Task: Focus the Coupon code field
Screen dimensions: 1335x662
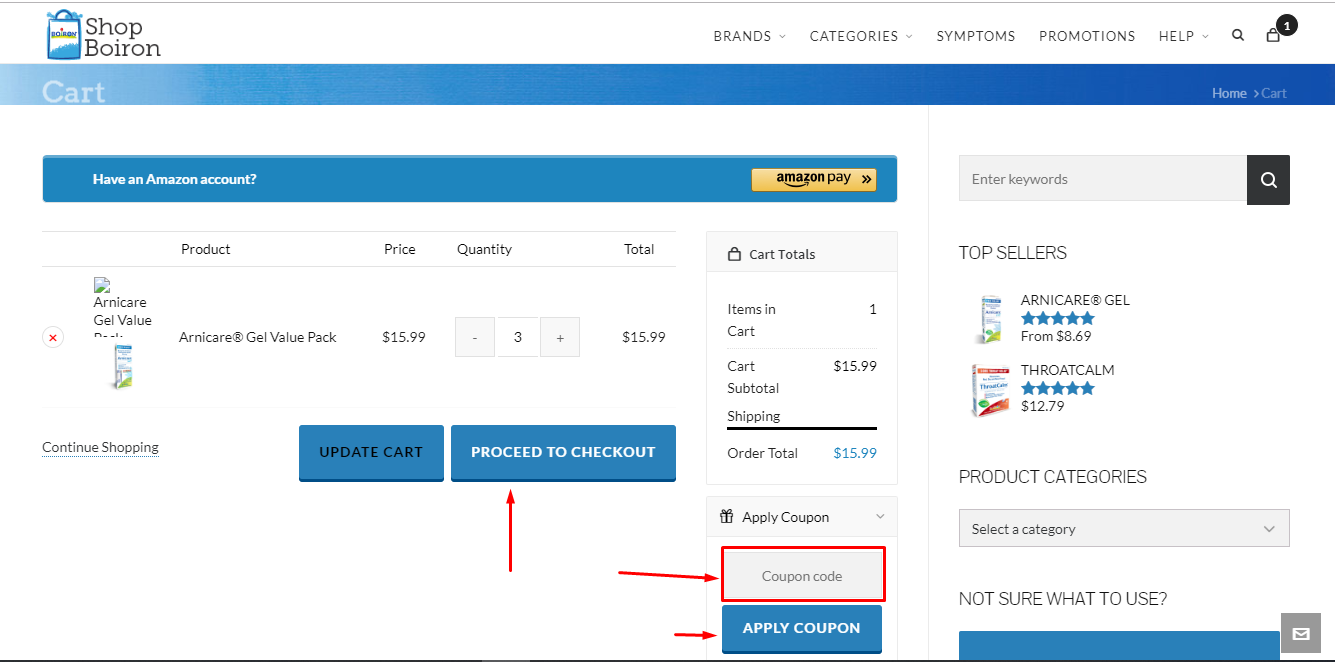Action: [802, 576]
